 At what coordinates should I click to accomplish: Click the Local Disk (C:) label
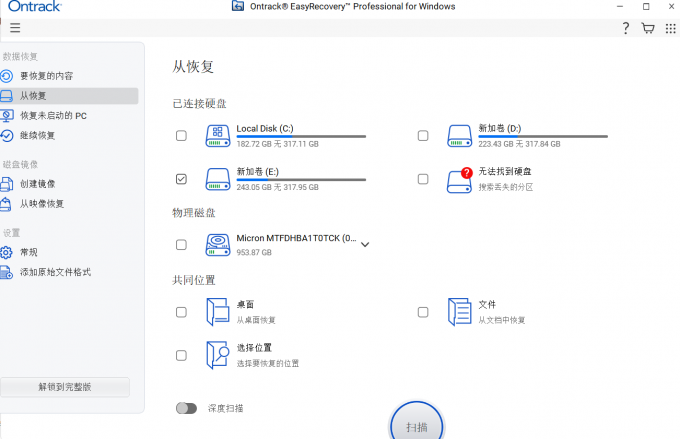265,129
